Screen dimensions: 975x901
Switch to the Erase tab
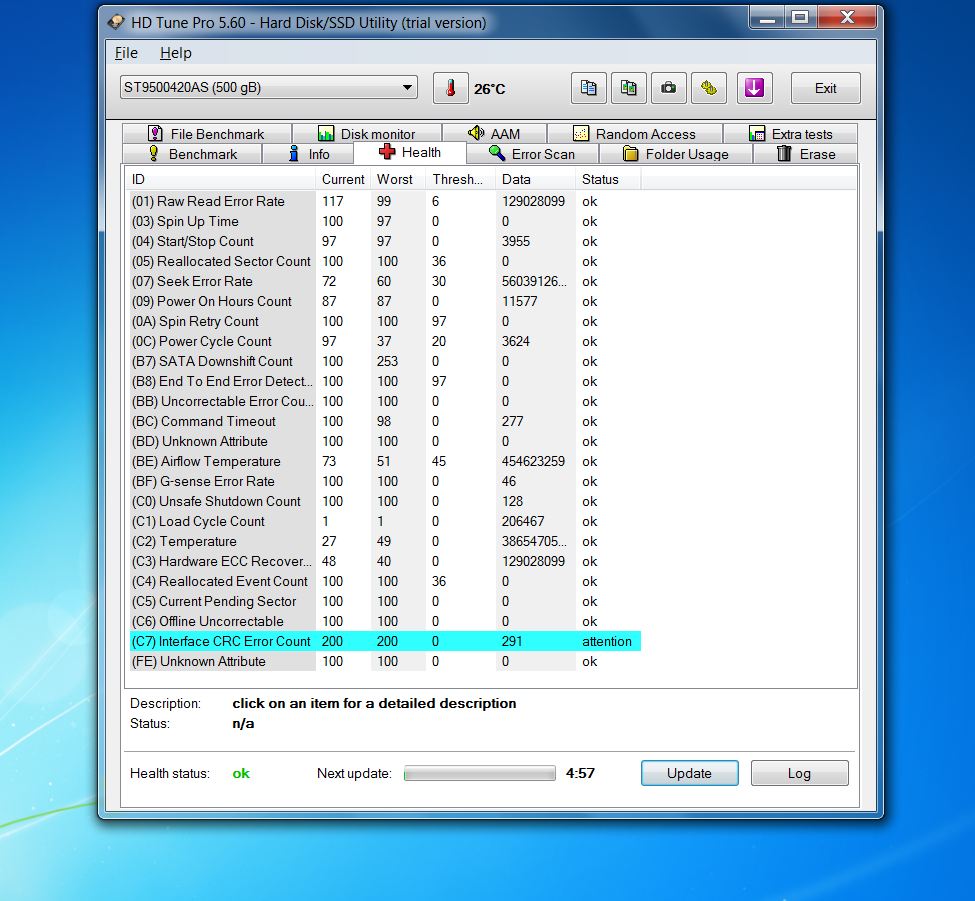click(x=806, y=154)
